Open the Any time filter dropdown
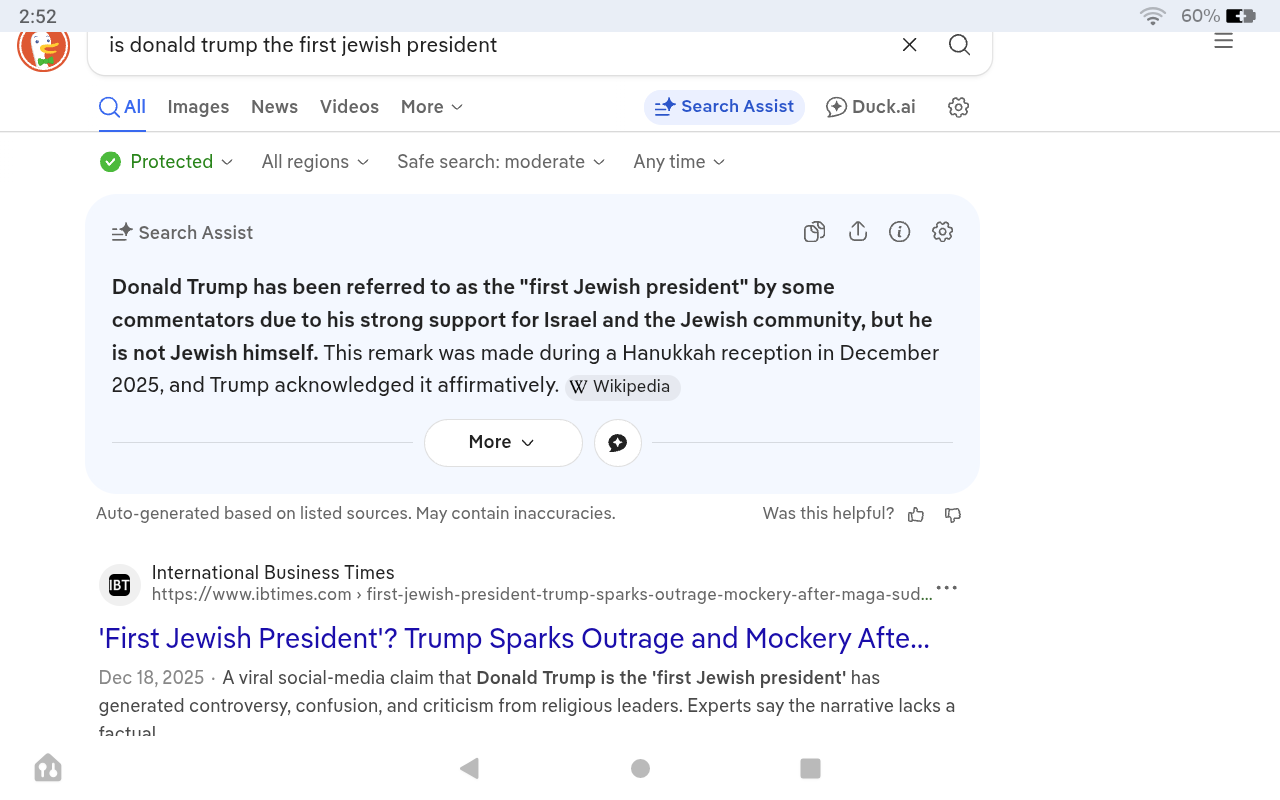The width and height of the screenshot is (1280, 800). (678, 161)
